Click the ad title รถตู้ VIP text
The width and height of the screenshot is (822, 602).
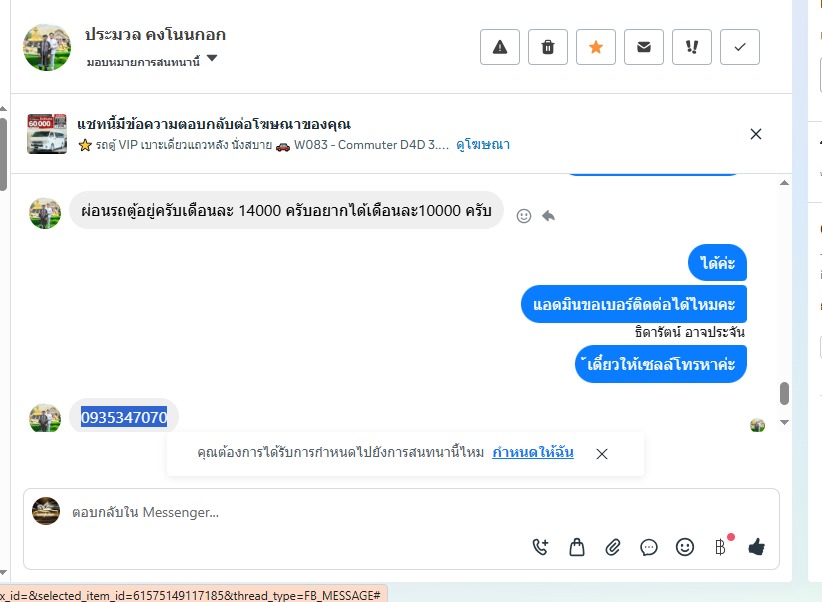[264, 145]
